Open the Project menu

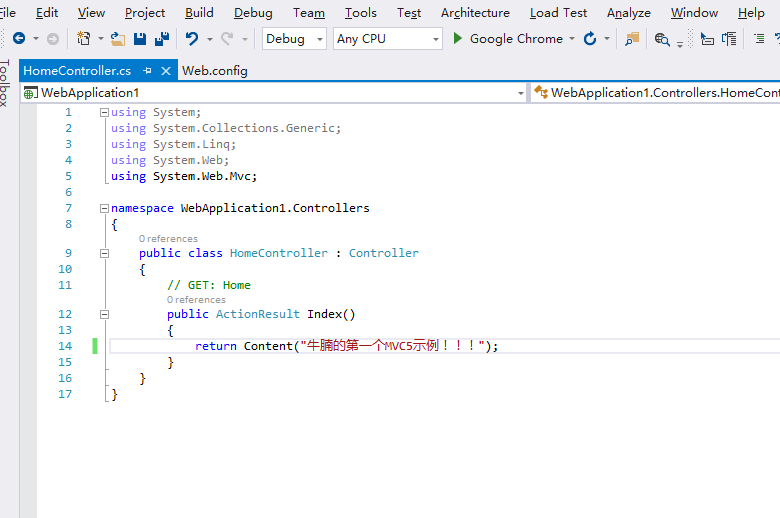[x=145, y=12]
